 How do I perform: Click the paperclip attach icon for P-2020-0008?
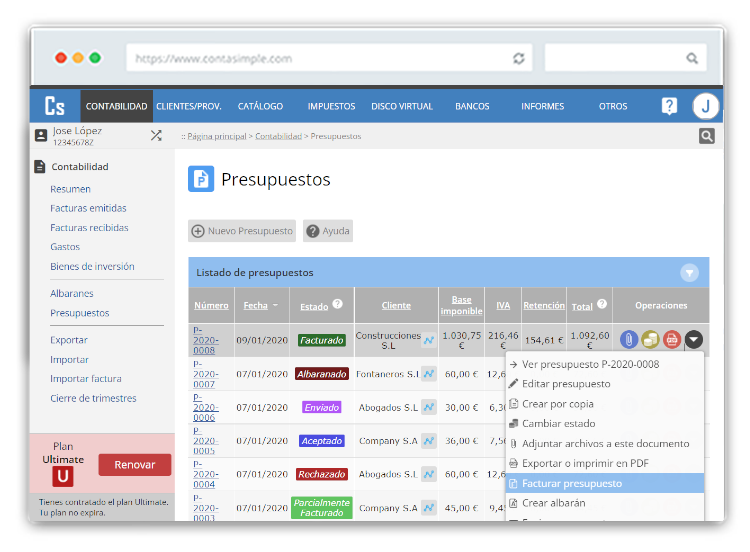pos(629,340)
